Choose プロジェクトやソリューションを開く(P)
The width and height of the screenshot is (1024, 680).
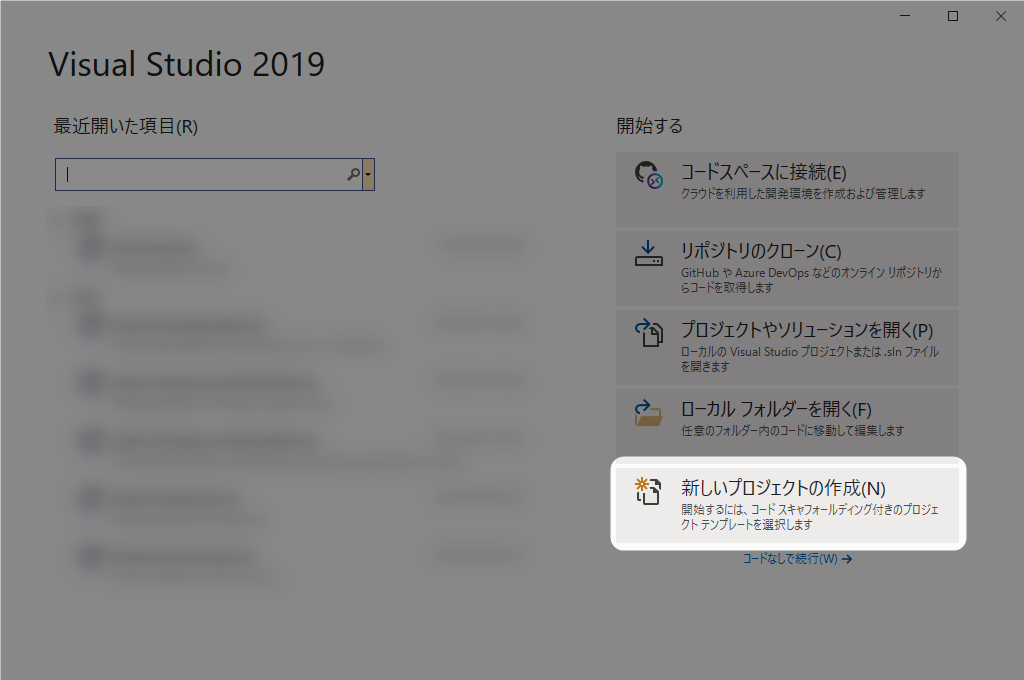[x=787, y=347]
